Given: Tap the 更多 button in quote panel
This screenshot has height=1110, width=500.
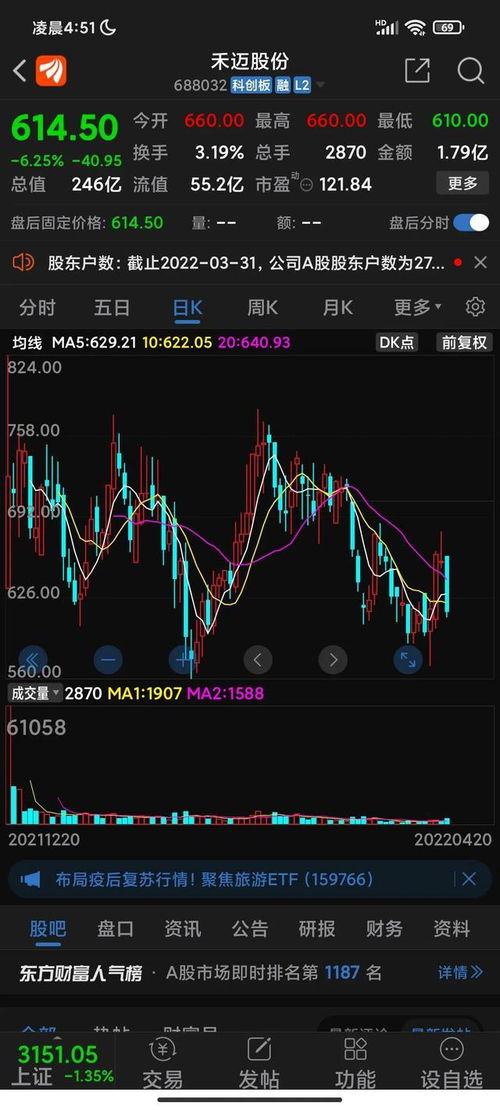Looking at the screenshot, I should coord(462,183).
